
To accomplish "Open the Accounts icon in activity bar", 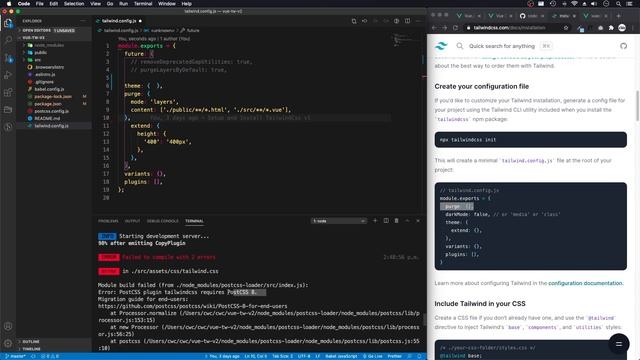I will pyautogui.click(x=8, y=326).
